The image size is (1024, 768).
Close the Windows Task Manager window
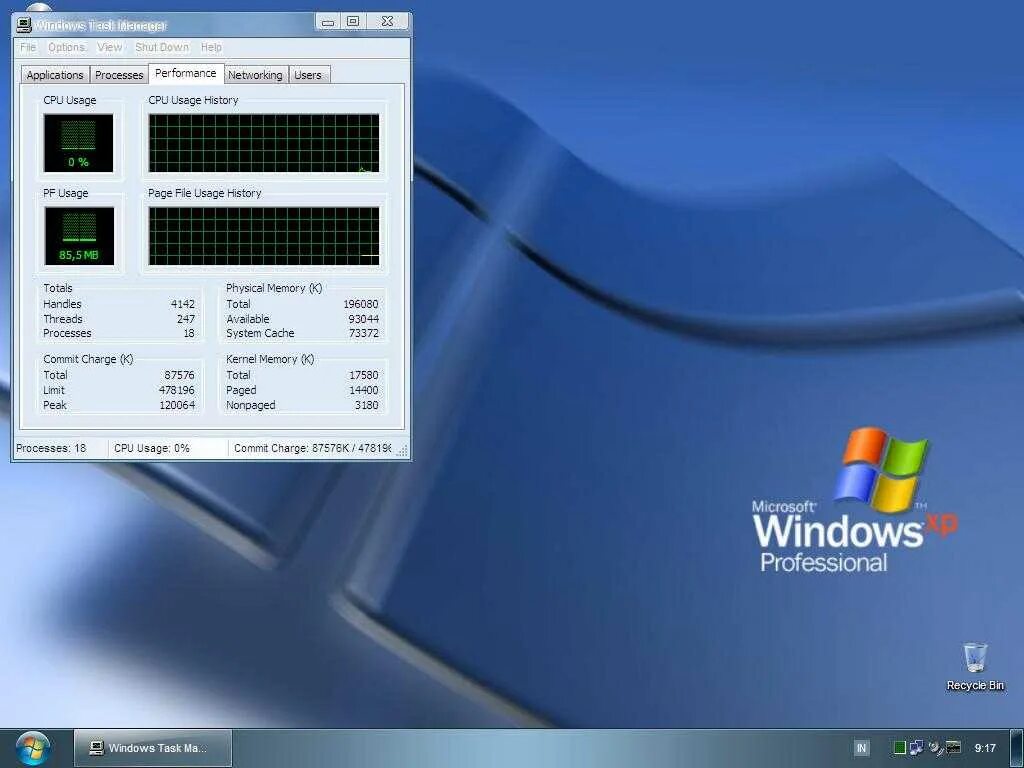click(x=387, y=22)
